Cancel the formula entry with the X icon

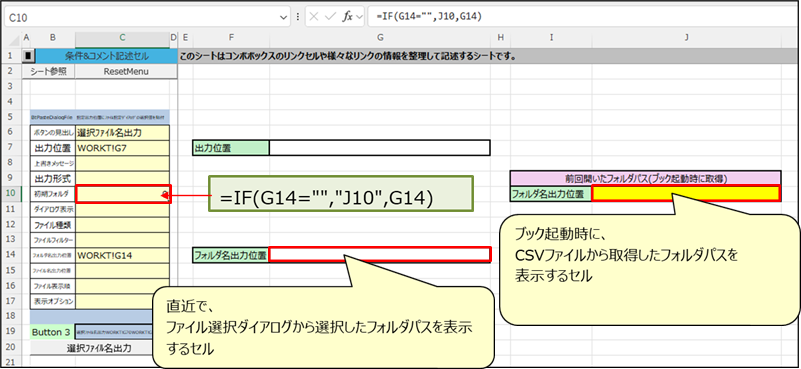coord(314,17)
